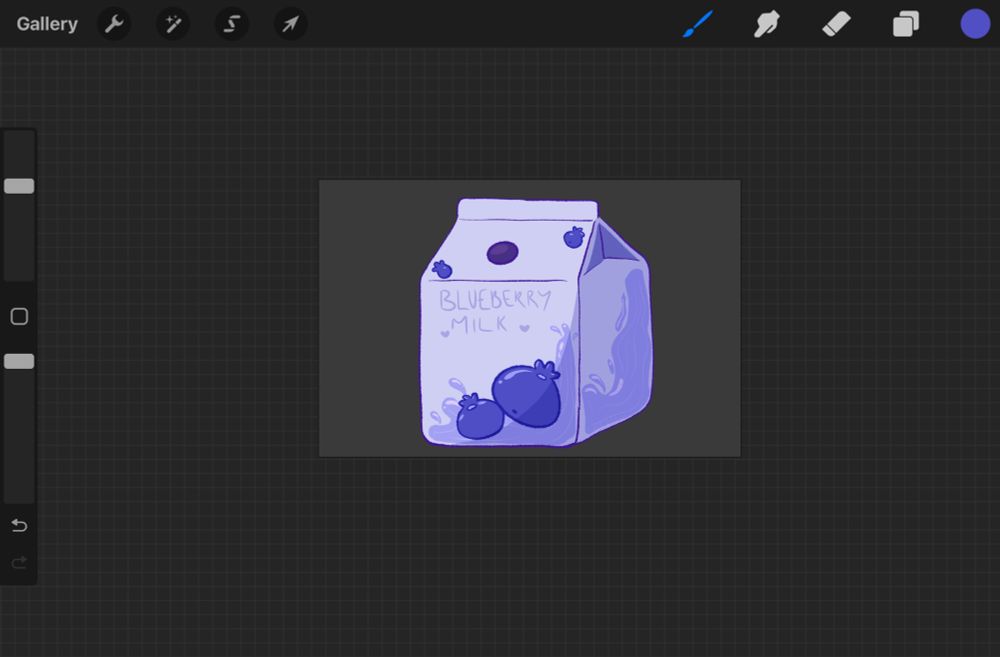Select the Selection tool
This screenshot has width=1000, height=657.
click(x=231, y=24)
